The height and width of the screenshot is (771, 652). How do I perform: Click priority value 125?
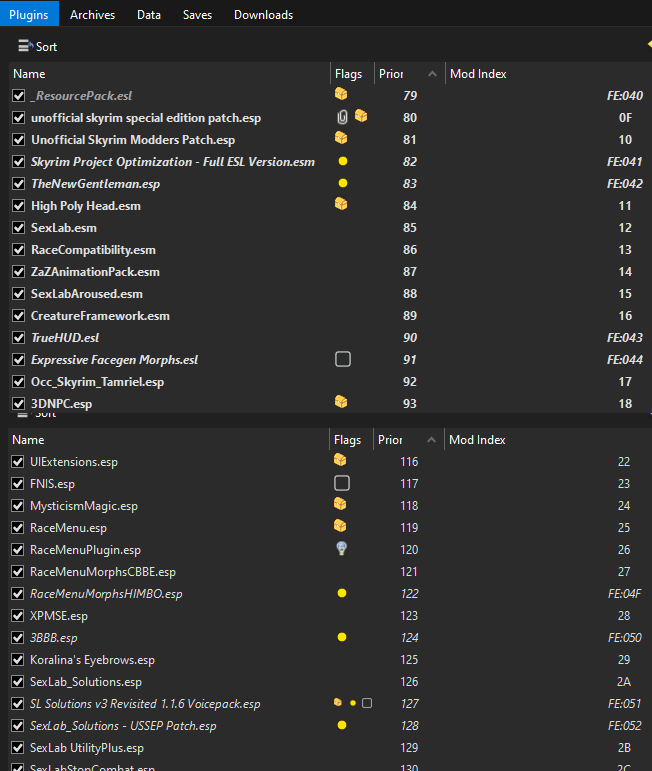[409, 660]
